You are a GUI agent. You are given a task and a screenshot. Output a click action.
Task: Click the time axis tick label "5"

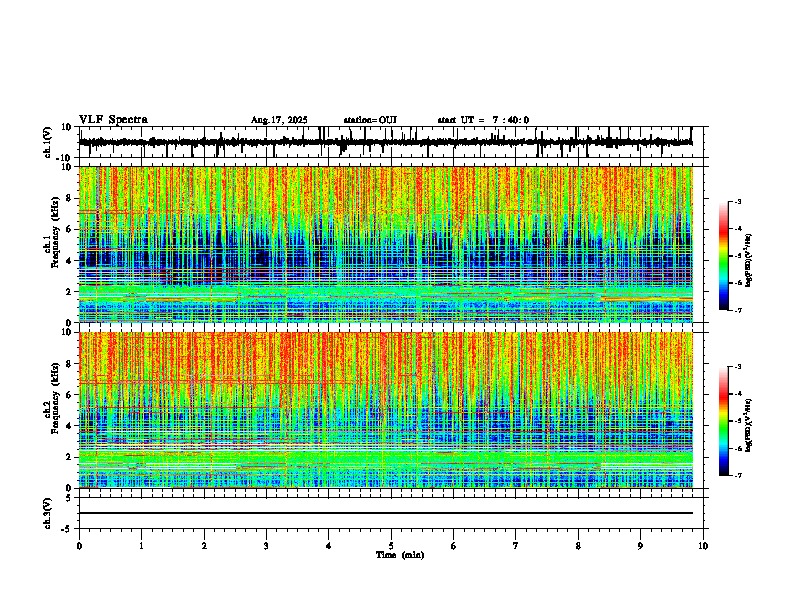click(x=391, y=546)
